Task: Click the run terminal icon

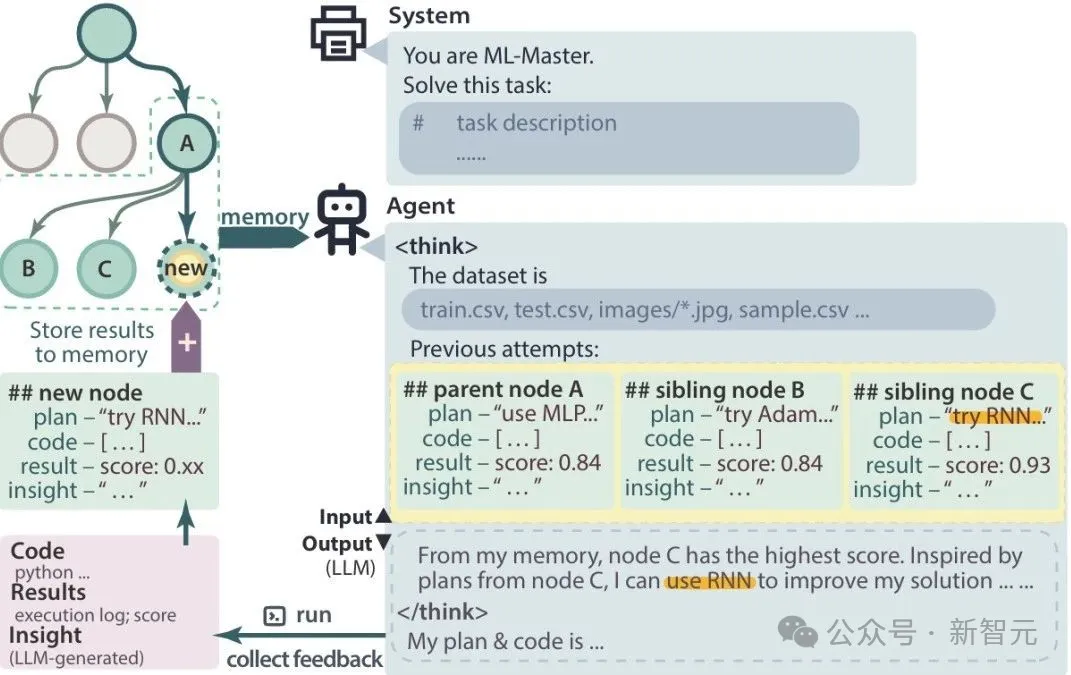Action: [274, 616]
